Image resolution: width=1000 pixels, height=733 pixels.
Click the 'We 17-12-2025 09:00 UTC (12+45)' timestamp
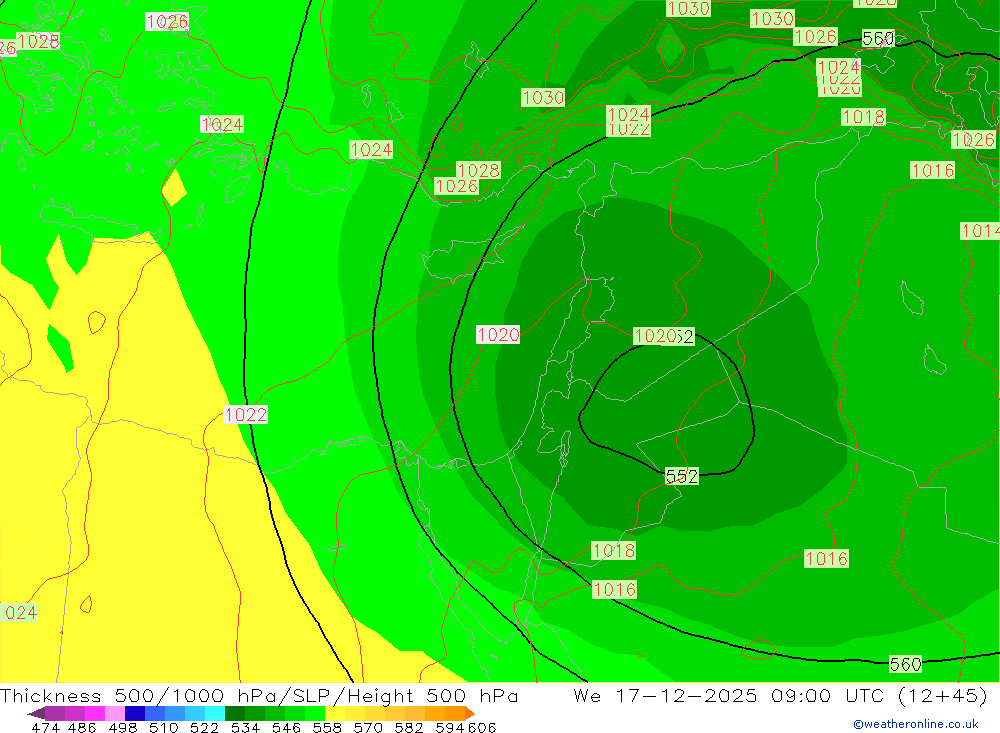point(780,695)
